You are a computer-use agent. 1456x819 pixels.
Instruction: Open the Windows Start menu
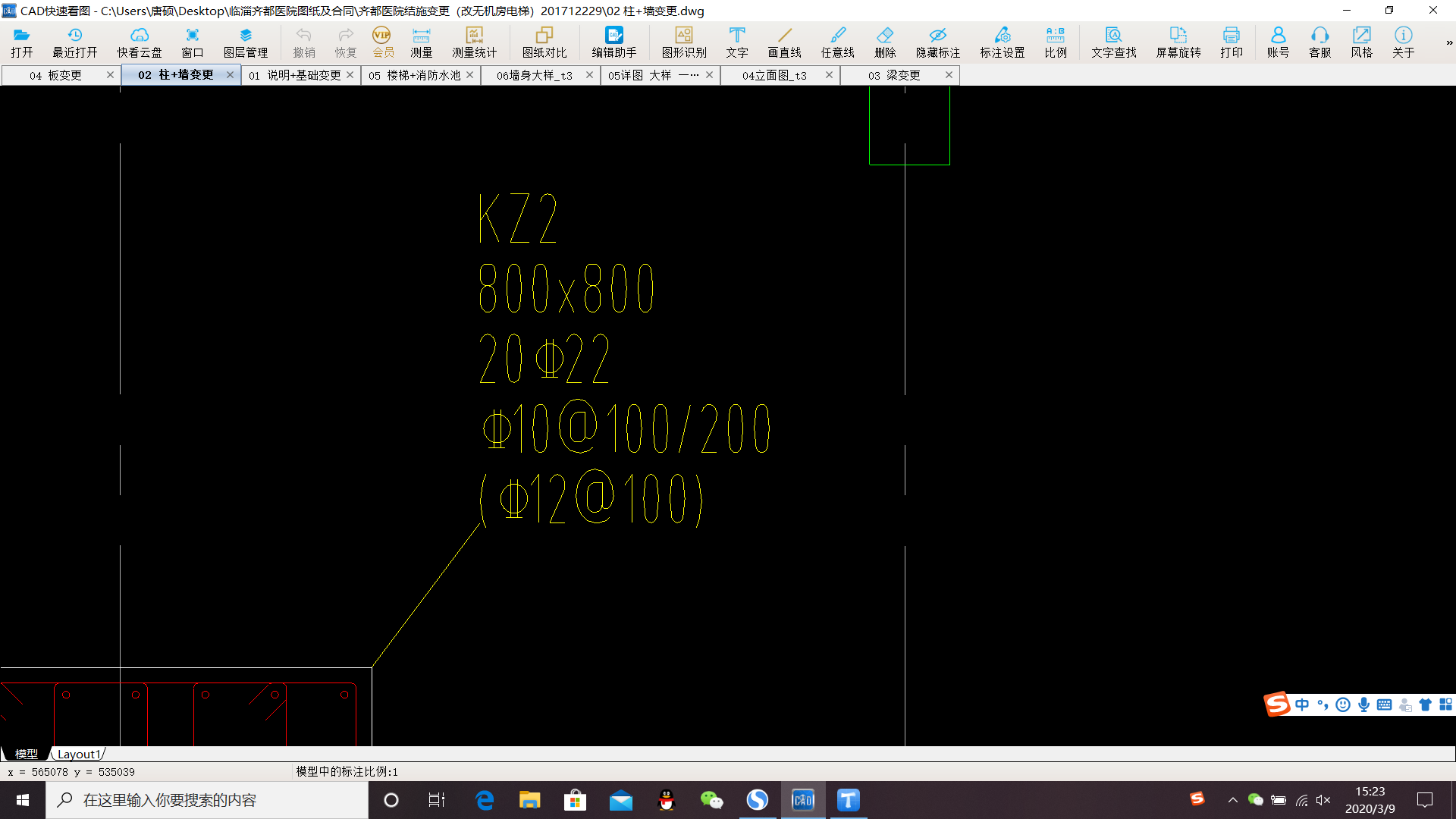(x=23, y=800)
